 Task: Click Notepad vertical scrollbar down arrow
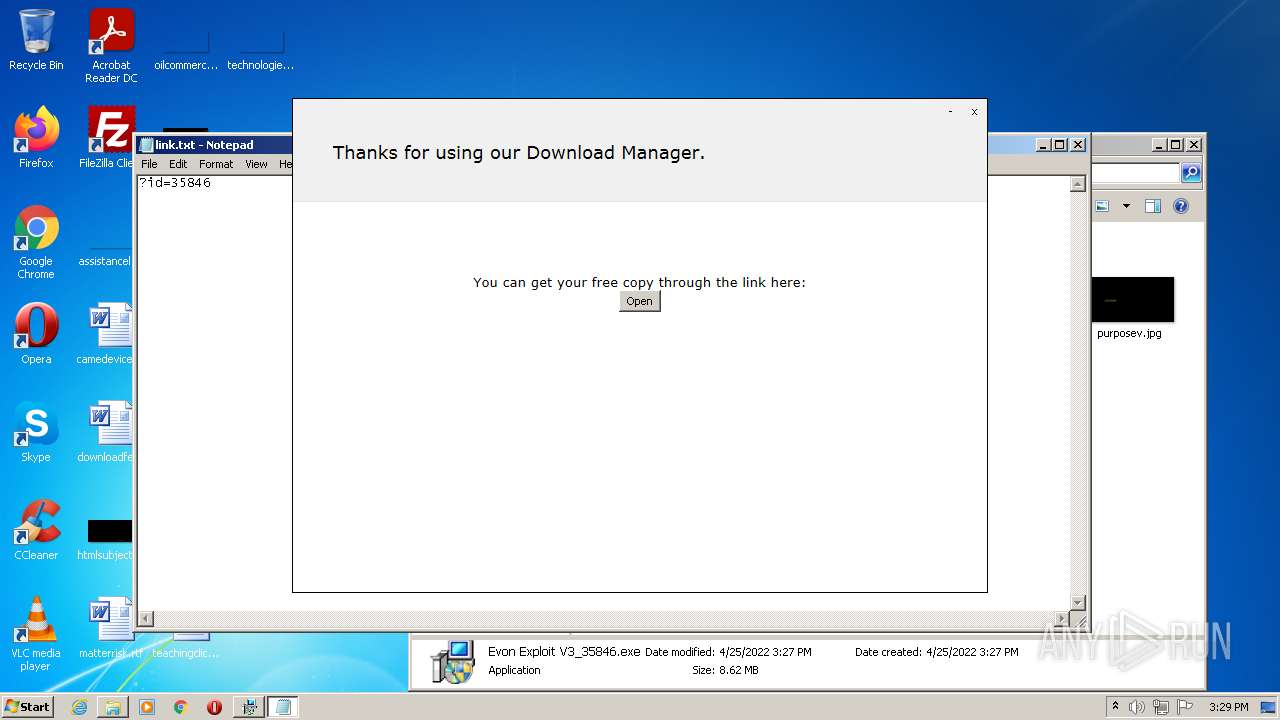pyautogui.click(x=1078, y=602)
